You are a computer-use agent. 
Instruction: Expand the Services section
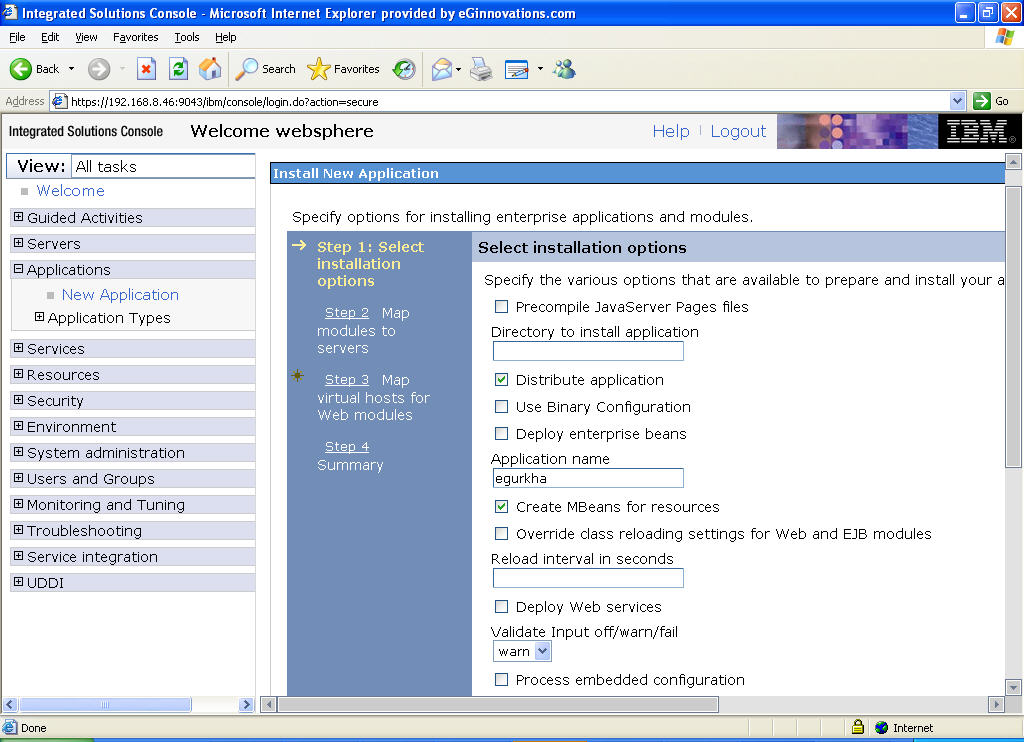click(18, 347)
